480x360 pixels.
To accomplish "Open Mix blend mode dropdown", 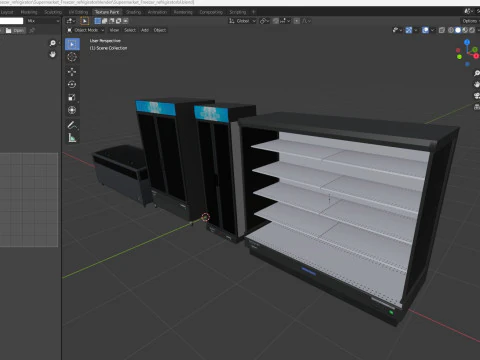I will [43, 21].
